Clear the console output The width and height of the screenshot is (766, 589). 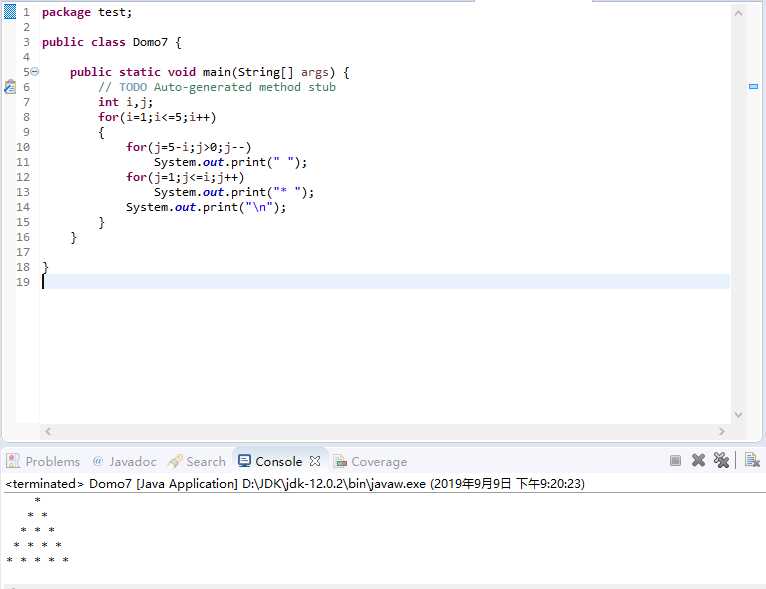(x=752, y=461)
